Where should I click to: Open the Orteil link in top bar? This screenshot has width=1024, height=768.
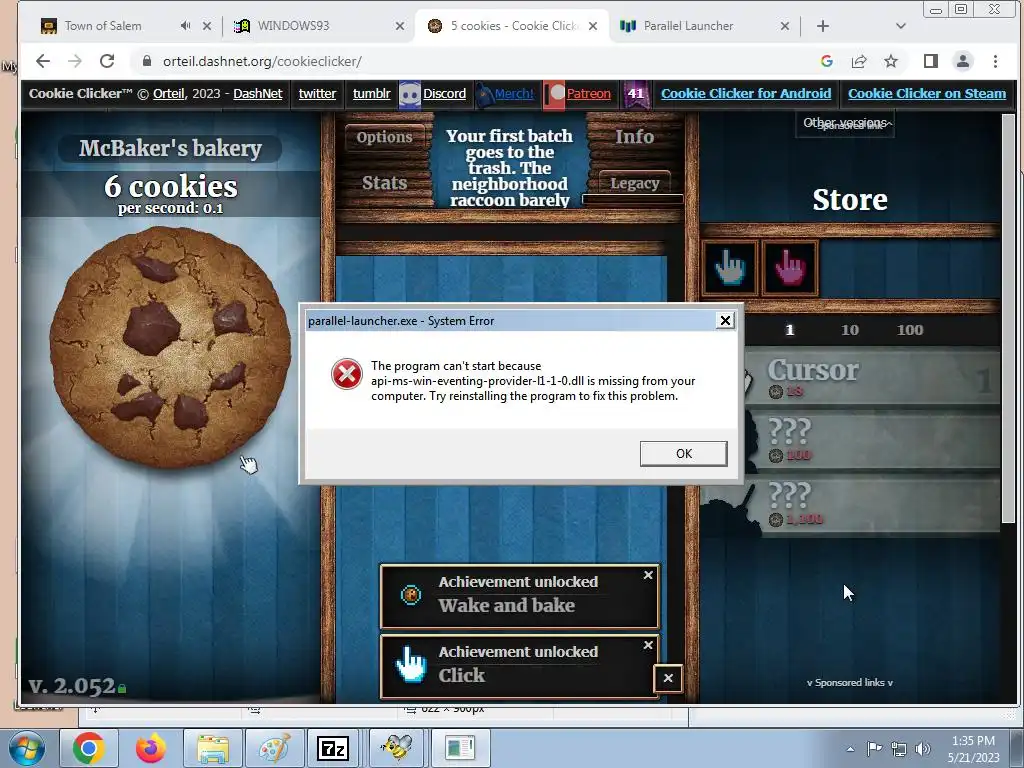(x=168, y=93)
